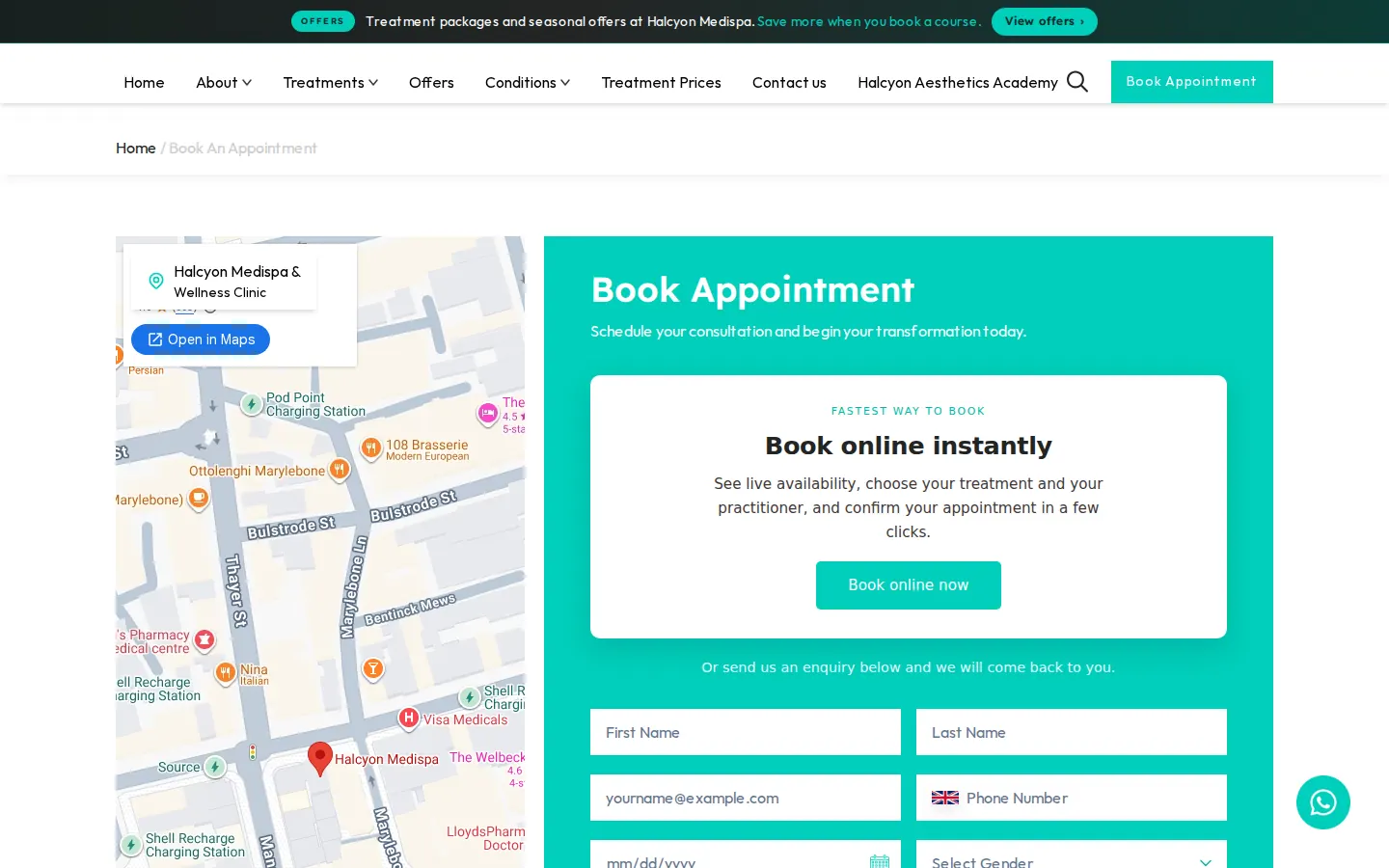Viewport: 1389px width, 868px height.
Task: Click the Ottolenghi Marylebone restaurant marker
Action: pyautogui.click(x=340, y=470)
